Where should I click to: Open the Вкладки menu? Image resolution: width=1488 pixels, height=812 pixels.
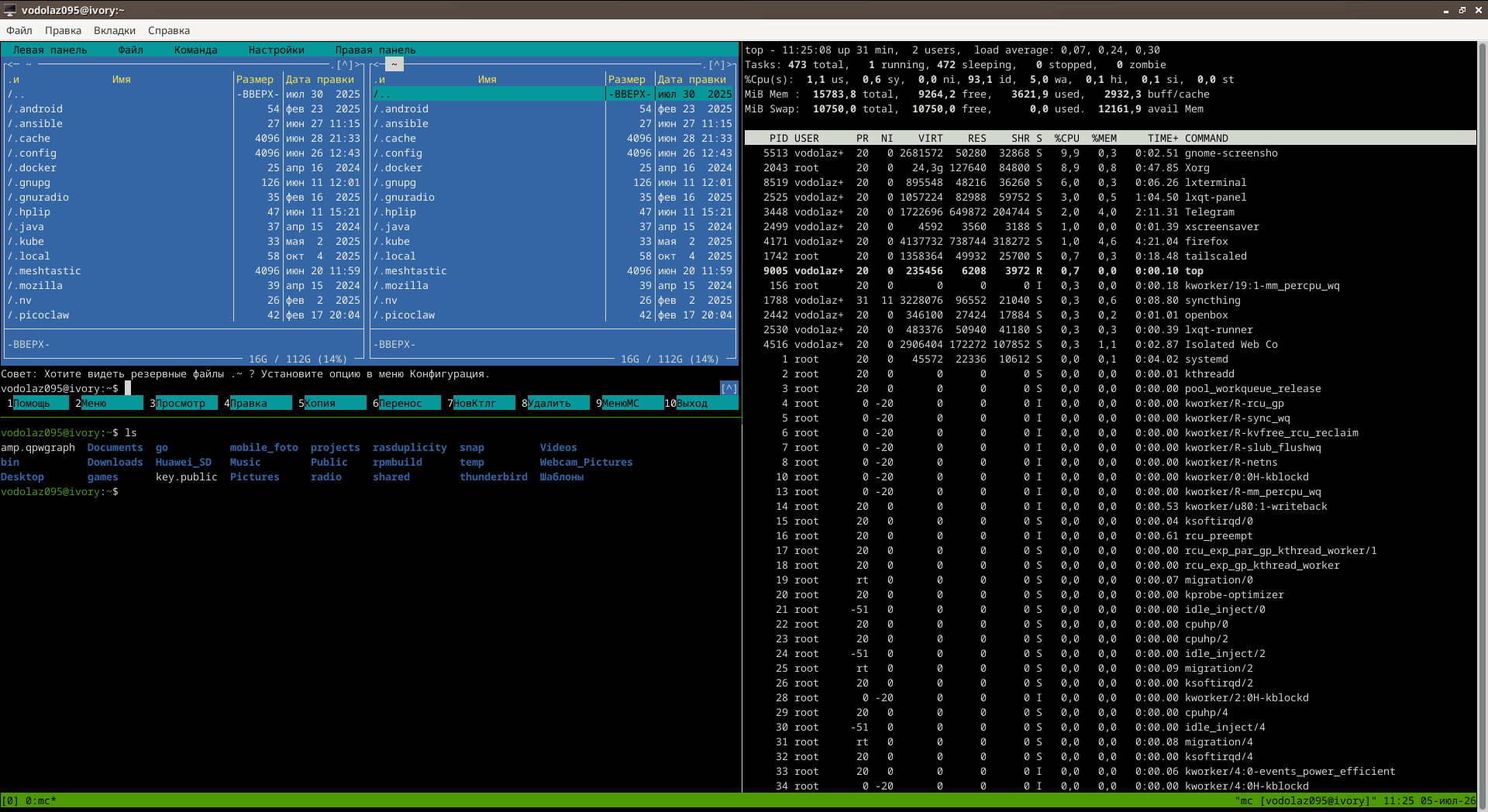coord(115,31)
